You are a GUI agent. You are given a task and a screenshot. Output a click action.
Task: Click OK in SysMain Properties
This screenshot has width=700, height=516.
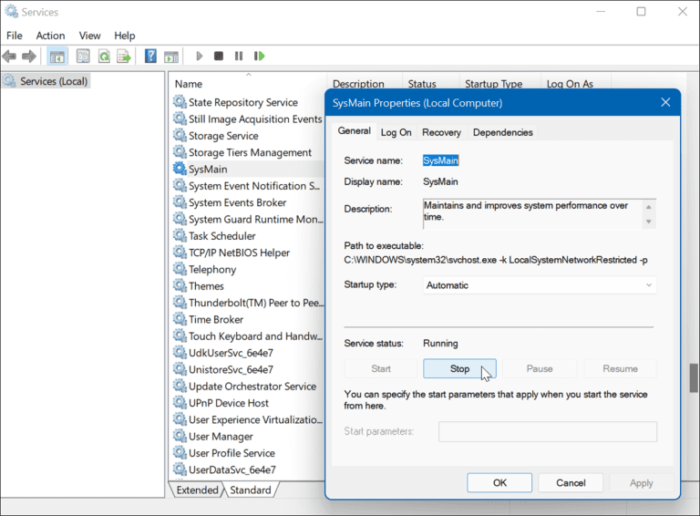pyautogui.click(x=500, y=483)
